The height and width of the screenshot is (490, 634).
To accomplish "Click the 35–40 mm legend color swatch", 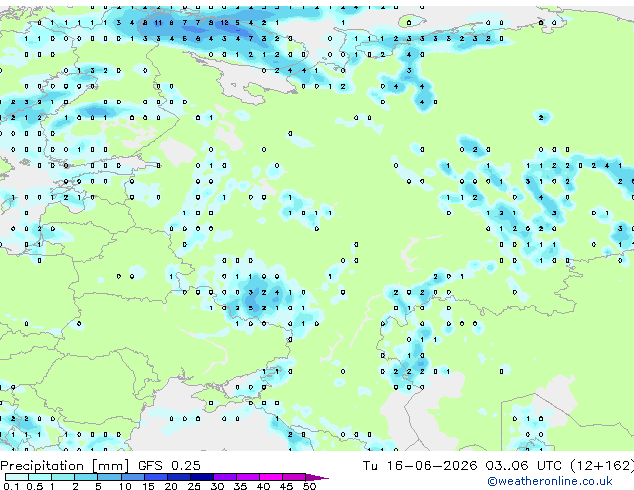I will 248,477.
